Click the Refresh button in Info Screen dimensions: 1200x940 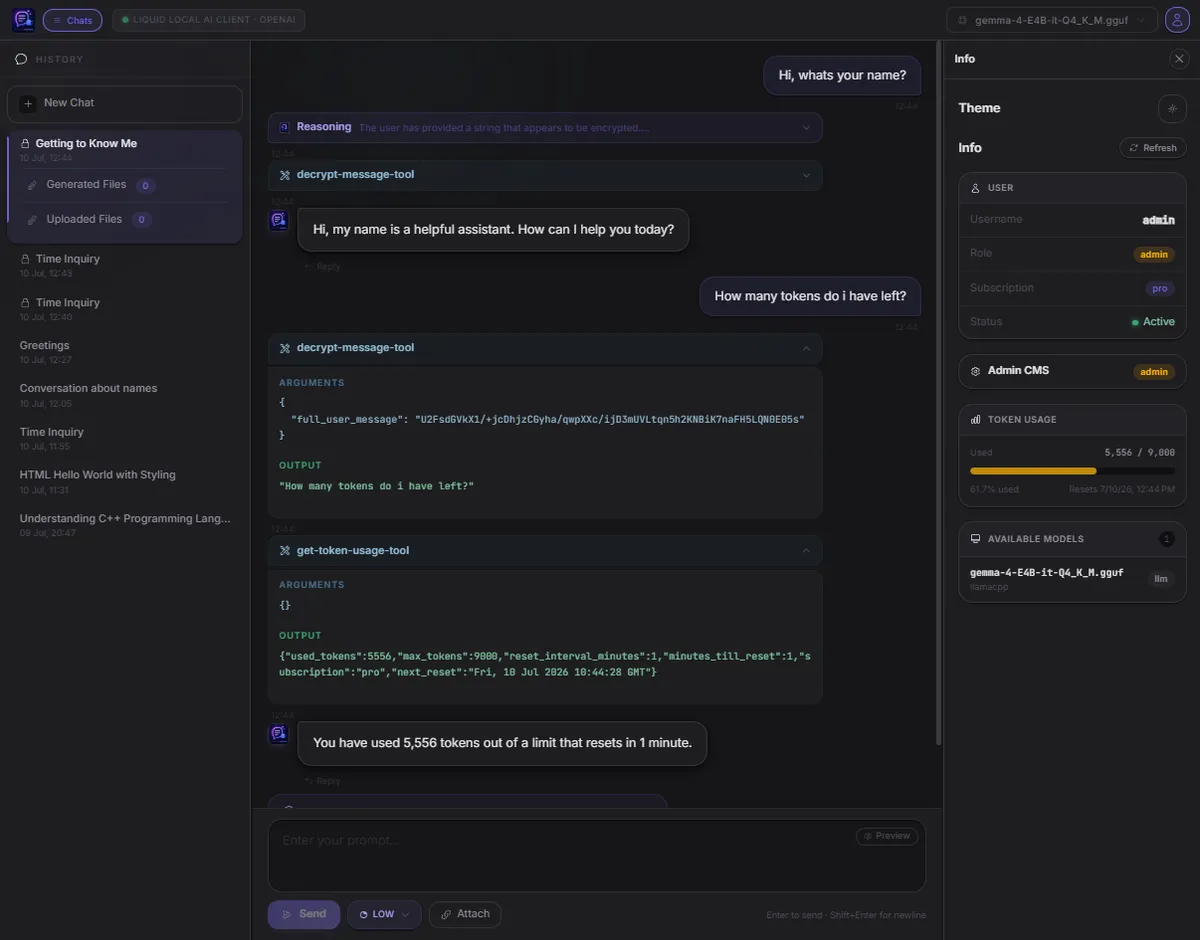pos(1153,148)
